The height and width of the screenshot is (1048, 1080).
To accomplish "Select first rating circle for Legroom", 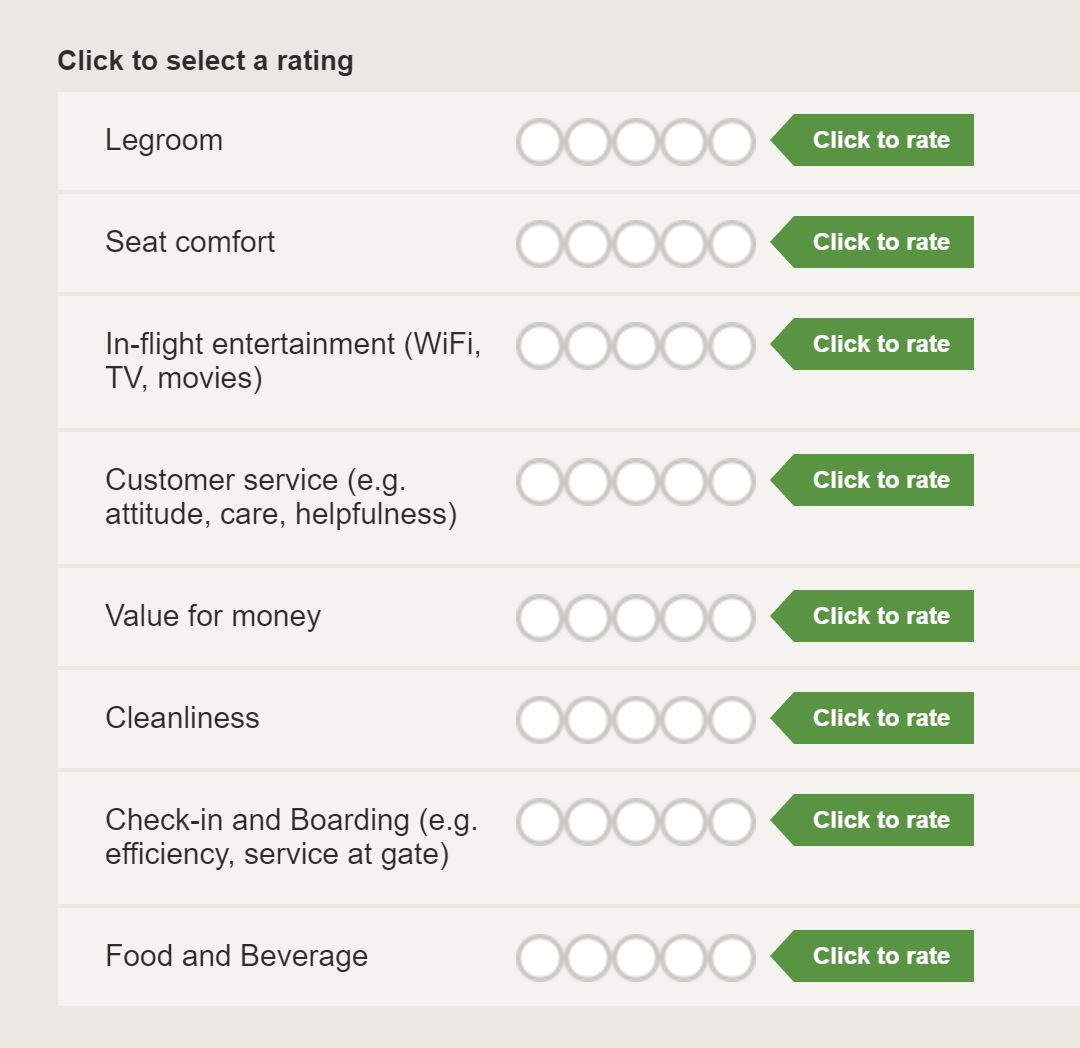I will tap(539, 142).
